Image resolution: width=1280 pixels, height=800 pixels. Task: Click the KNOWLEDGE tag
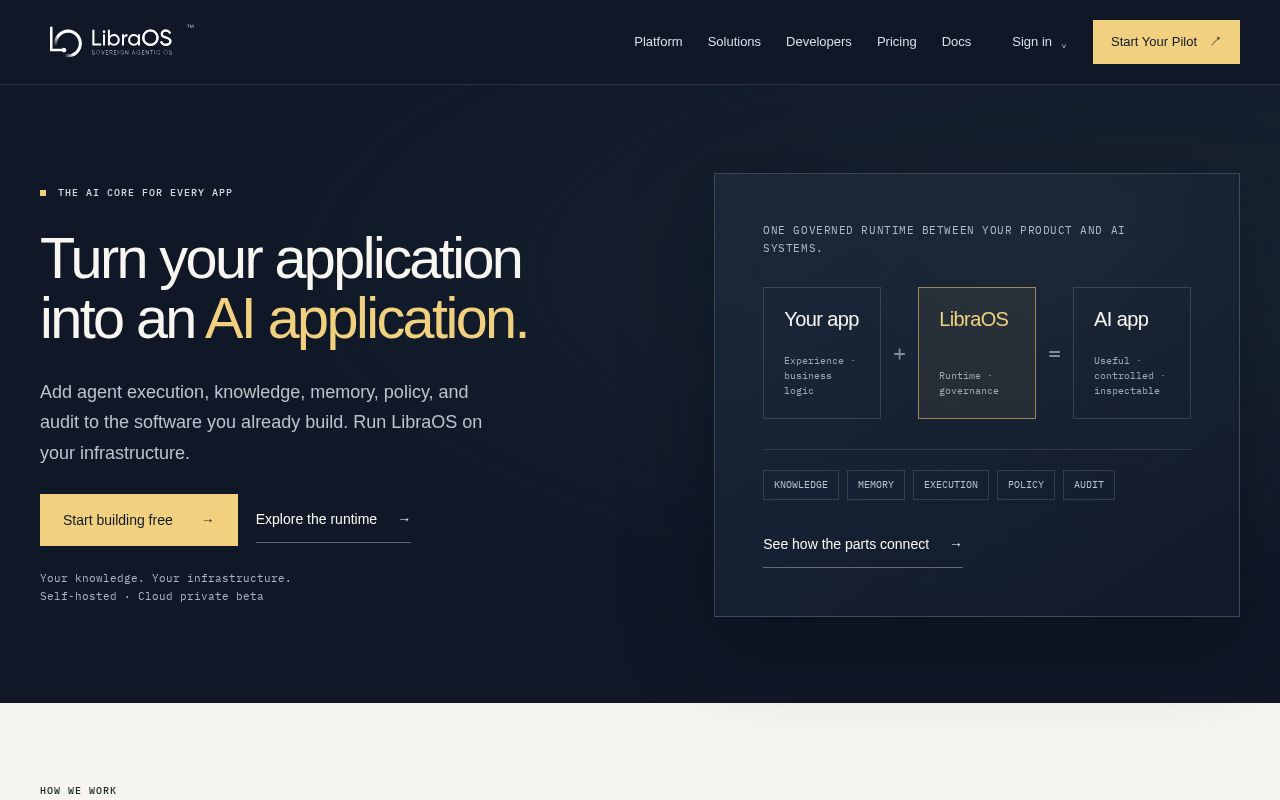click(x=801, y=485)
